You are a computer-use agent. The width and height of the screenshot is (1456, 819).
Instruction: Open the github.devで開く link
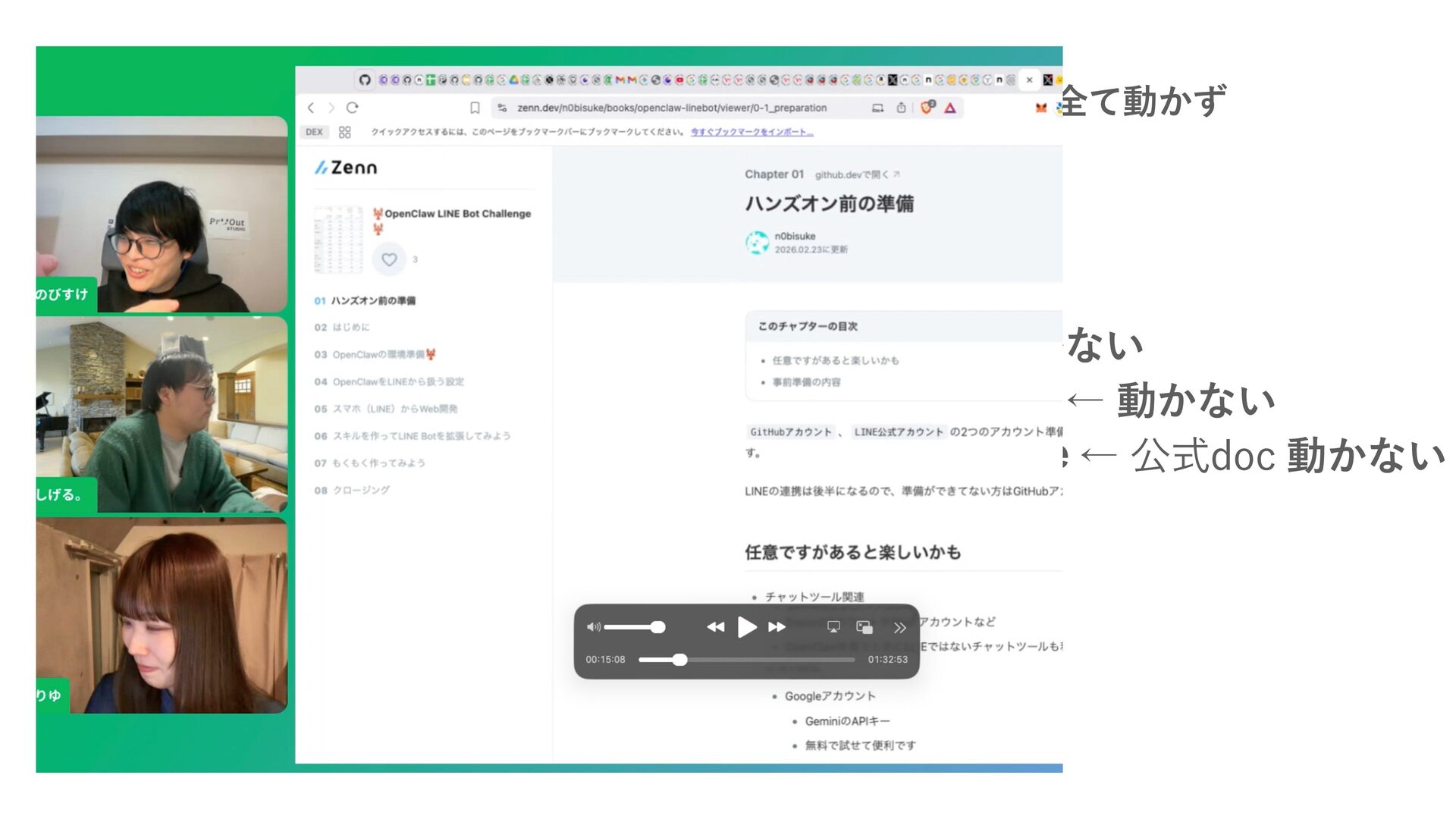856,175
